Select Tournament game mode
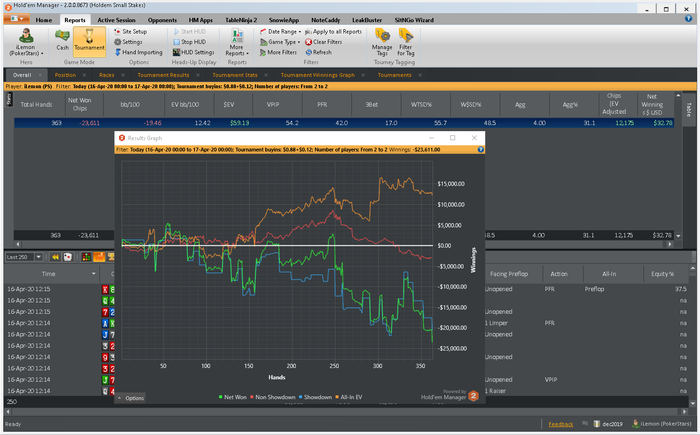This screenshot has height=435, width=700. [90, 40]
